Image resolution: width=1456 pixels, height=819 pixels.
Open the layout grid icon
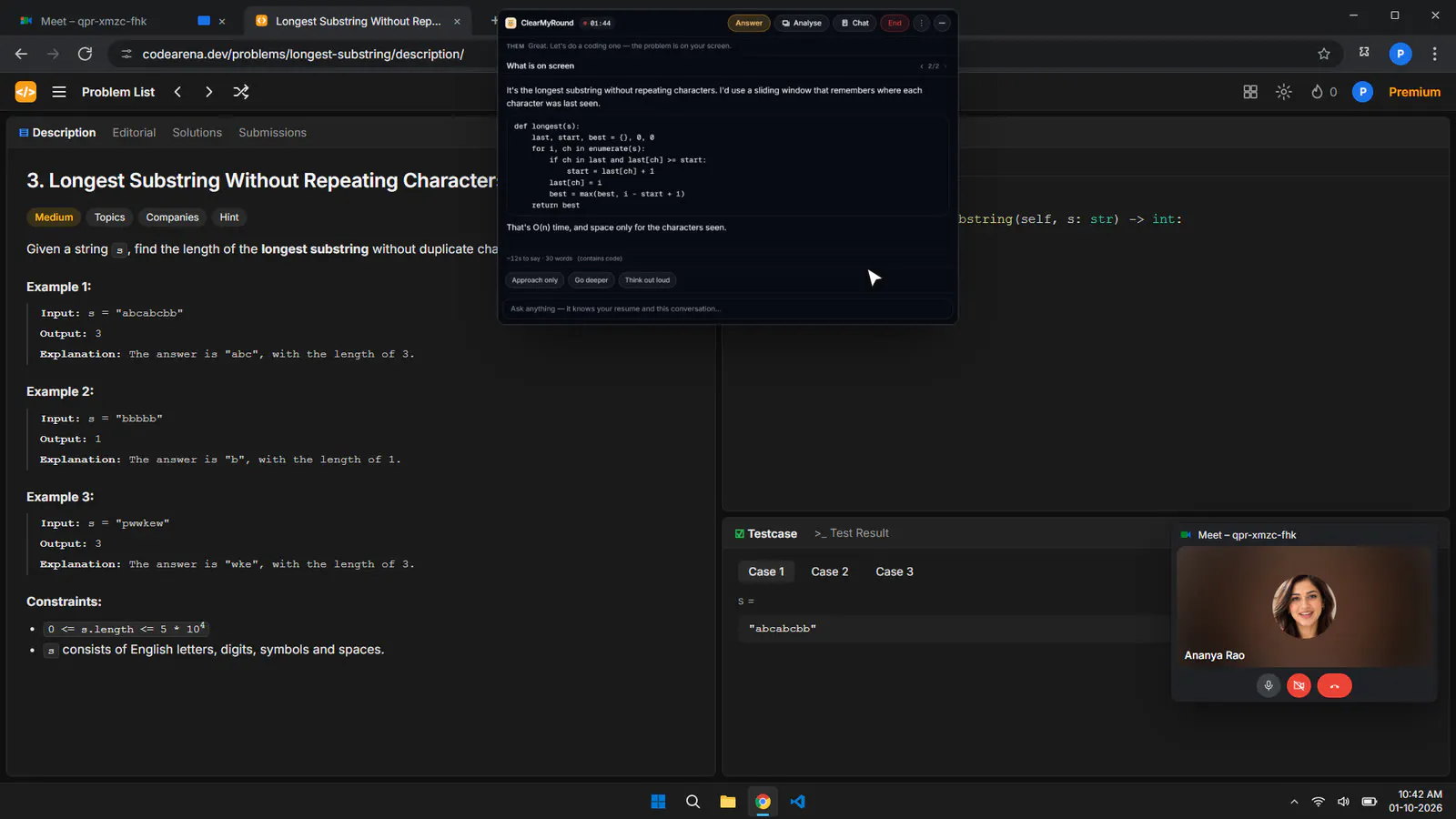[x=1250, y=92]
